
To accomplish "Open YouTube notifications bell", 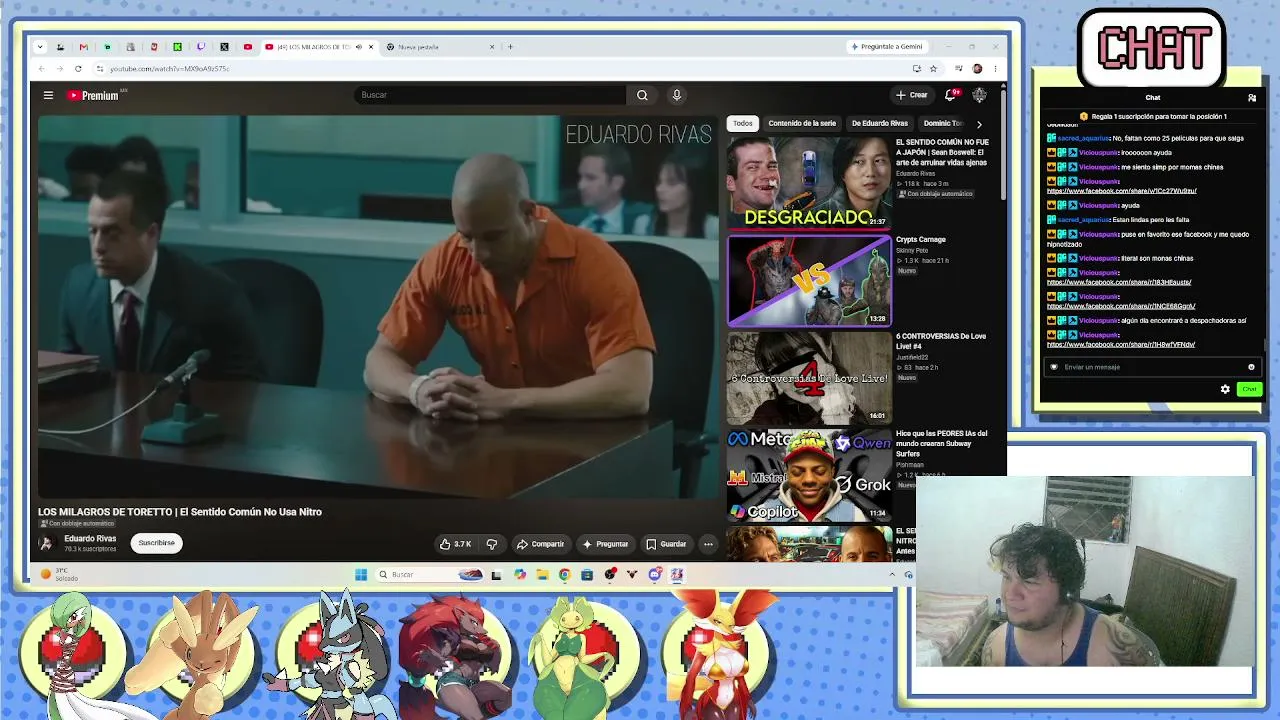I will [951, 95].
